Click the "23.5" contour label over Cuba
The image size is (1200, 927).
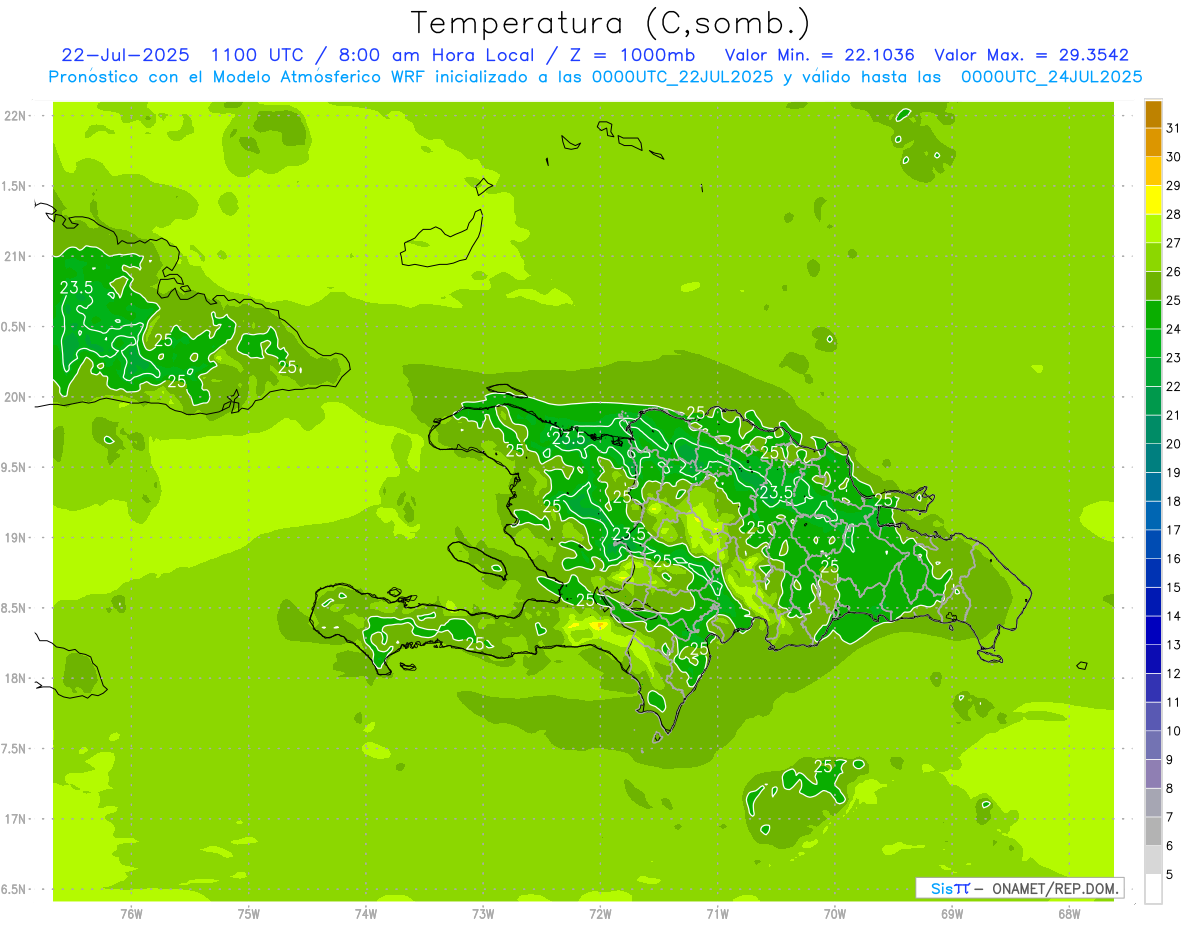(77, 287)
